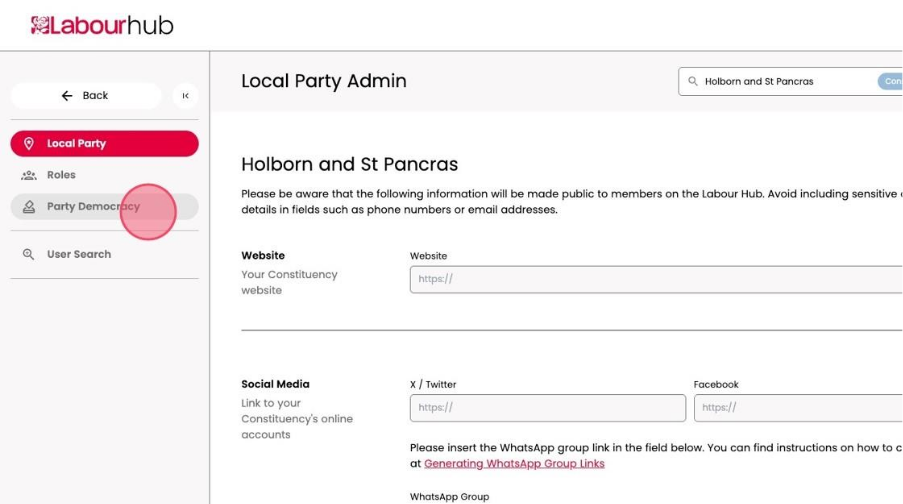Click the left arrow icon beside Back

pos(67,96)
